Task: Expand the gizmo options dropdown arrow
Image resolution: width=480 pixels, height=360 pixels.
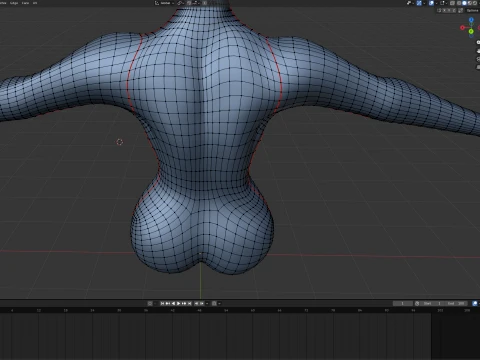Action: [424, 3]
